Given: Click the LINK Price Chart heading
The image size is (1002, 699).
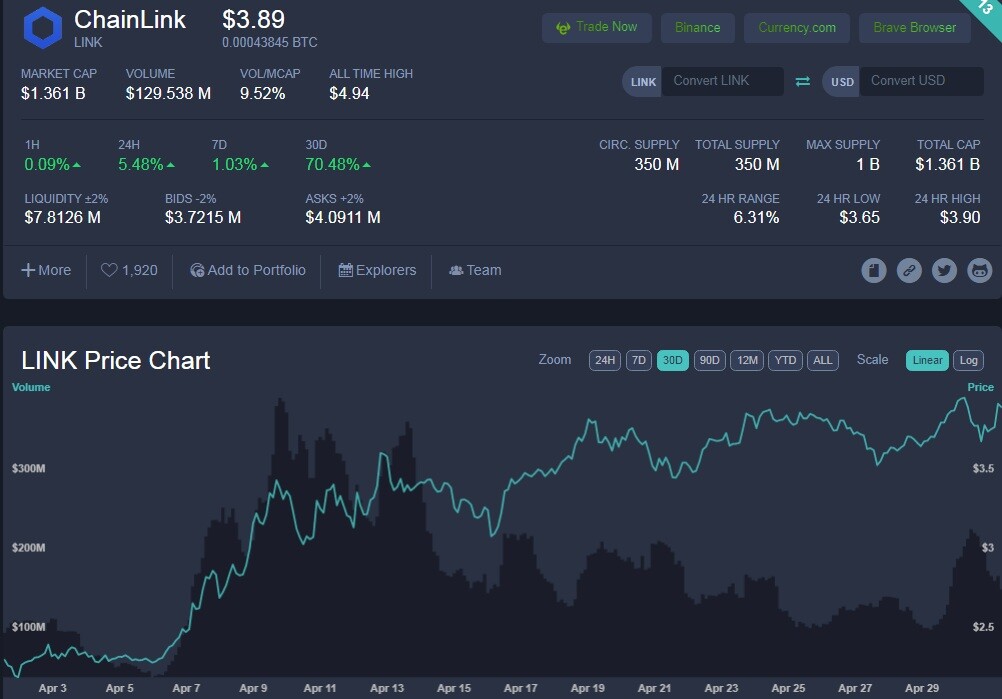Looking at the screenshot, I should [x=116, y=360].
